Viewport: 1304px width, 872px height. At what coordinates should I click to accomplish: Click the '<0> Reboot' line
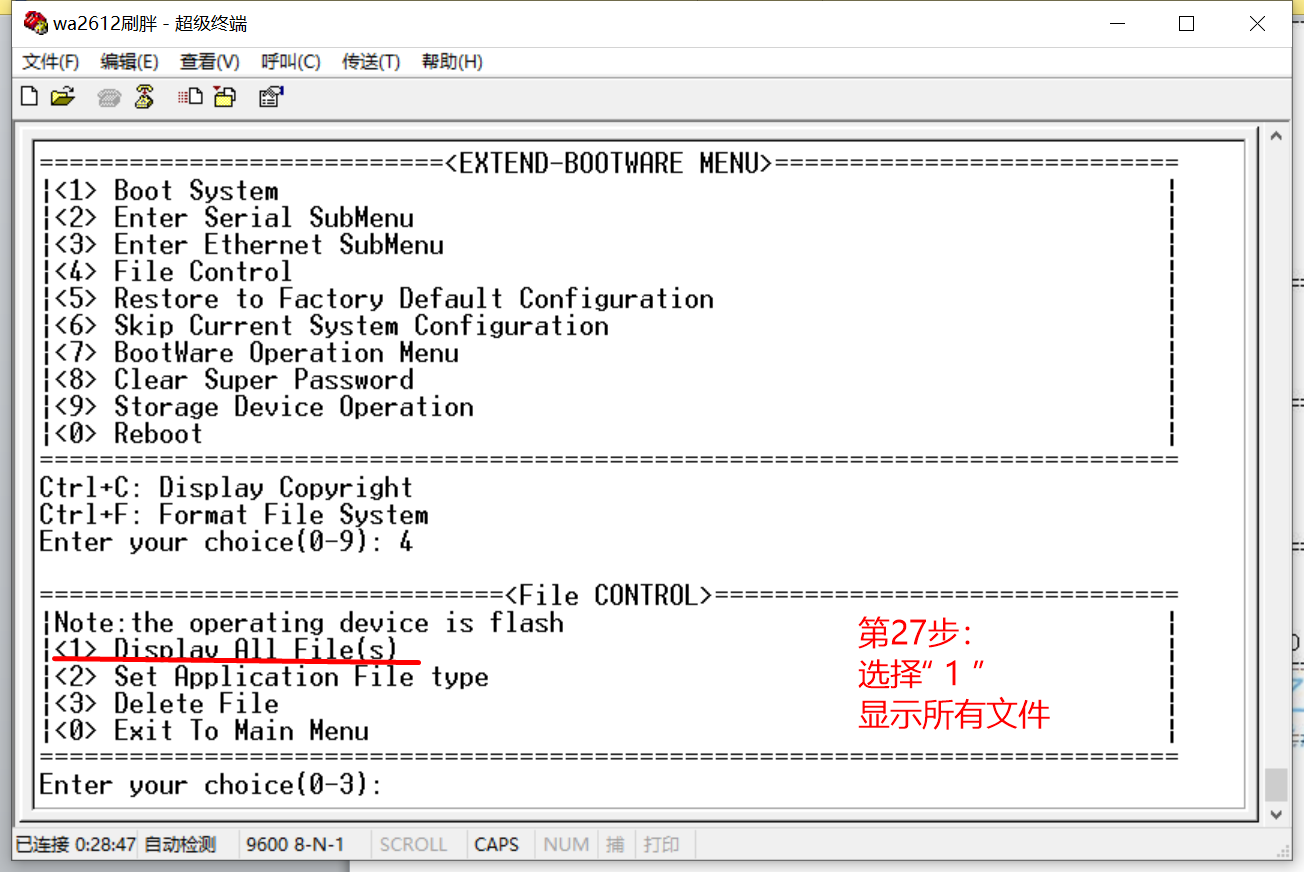click(x=128, y=434)
